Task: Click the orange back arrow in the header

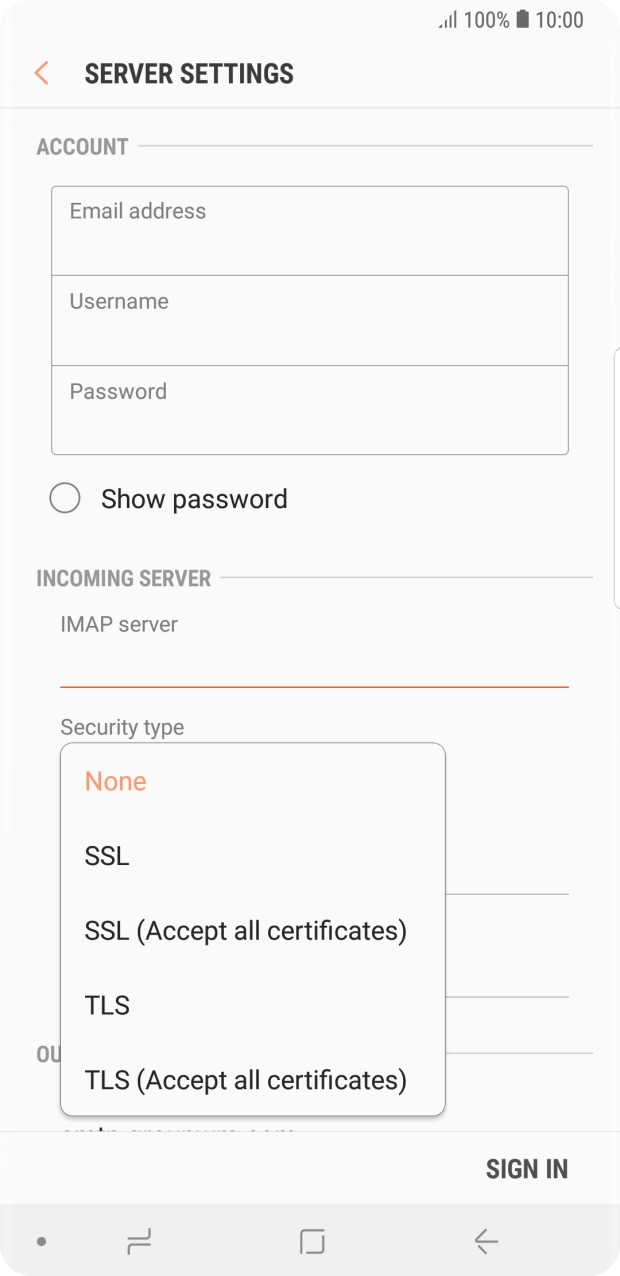Action: (40, 73)
